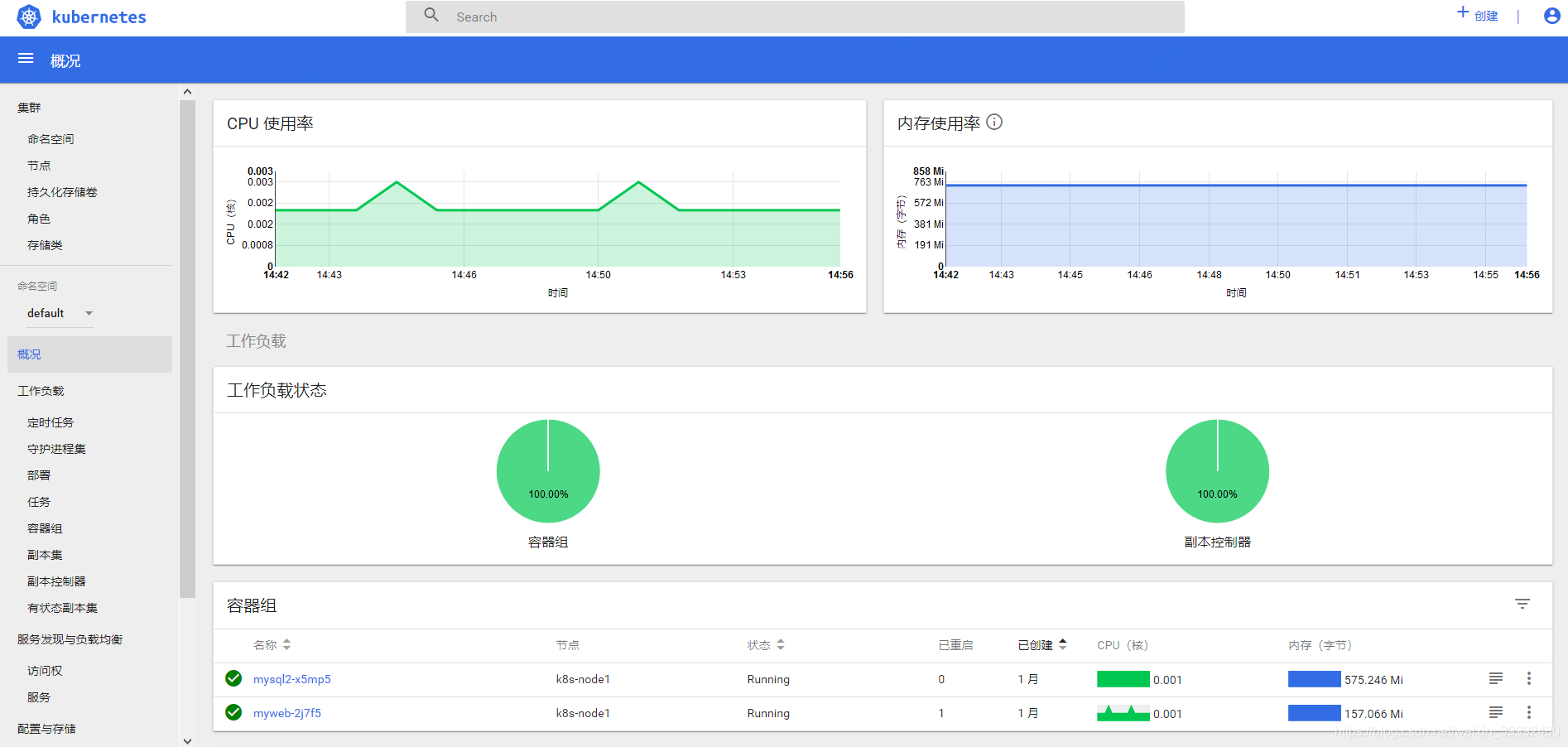Focus the Search input field
1568x747 pixels.
795,17
